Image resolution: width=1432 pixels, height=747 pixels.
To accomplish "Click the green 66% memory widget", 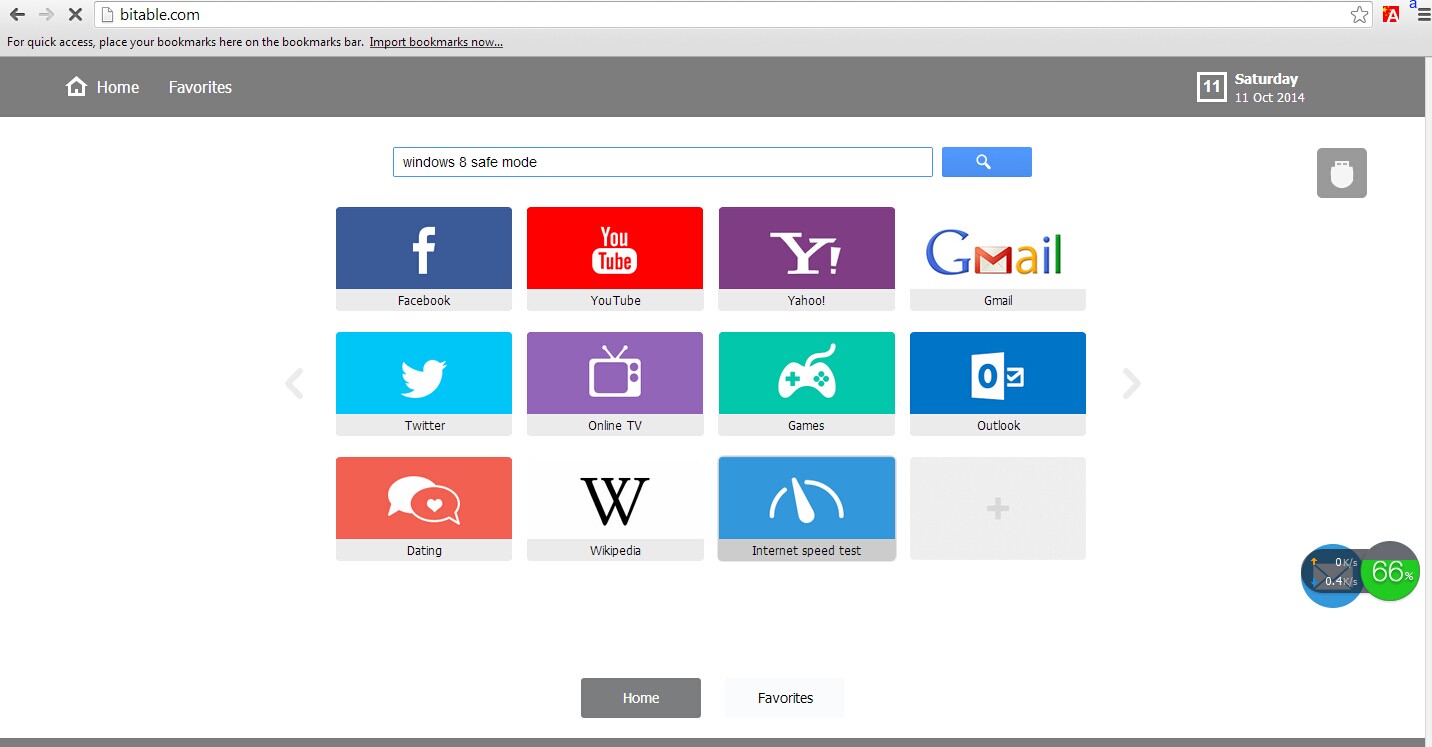I will point(1391,571).
